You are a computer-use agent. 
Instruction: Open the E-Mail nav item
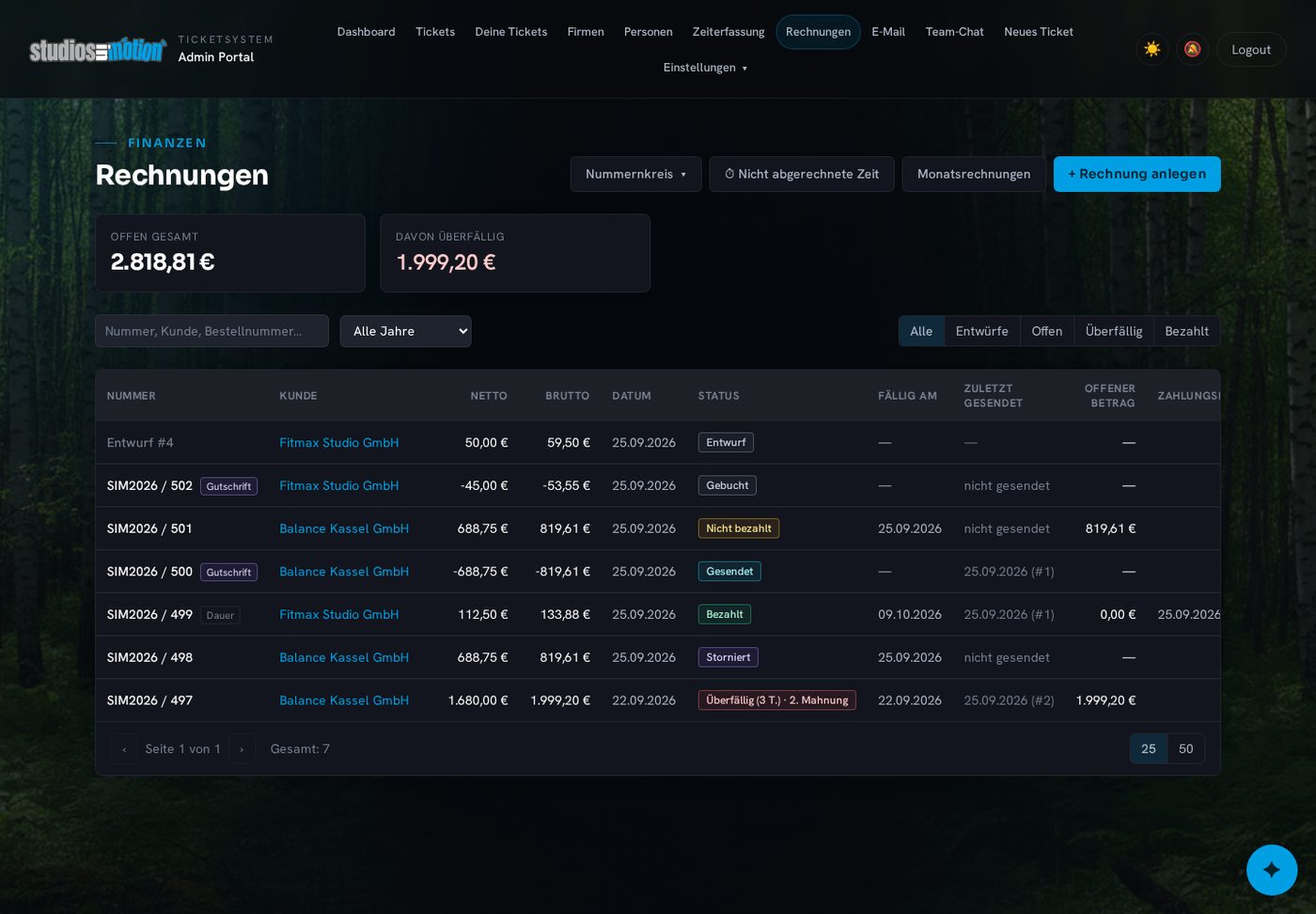click(x=888, y=32)
